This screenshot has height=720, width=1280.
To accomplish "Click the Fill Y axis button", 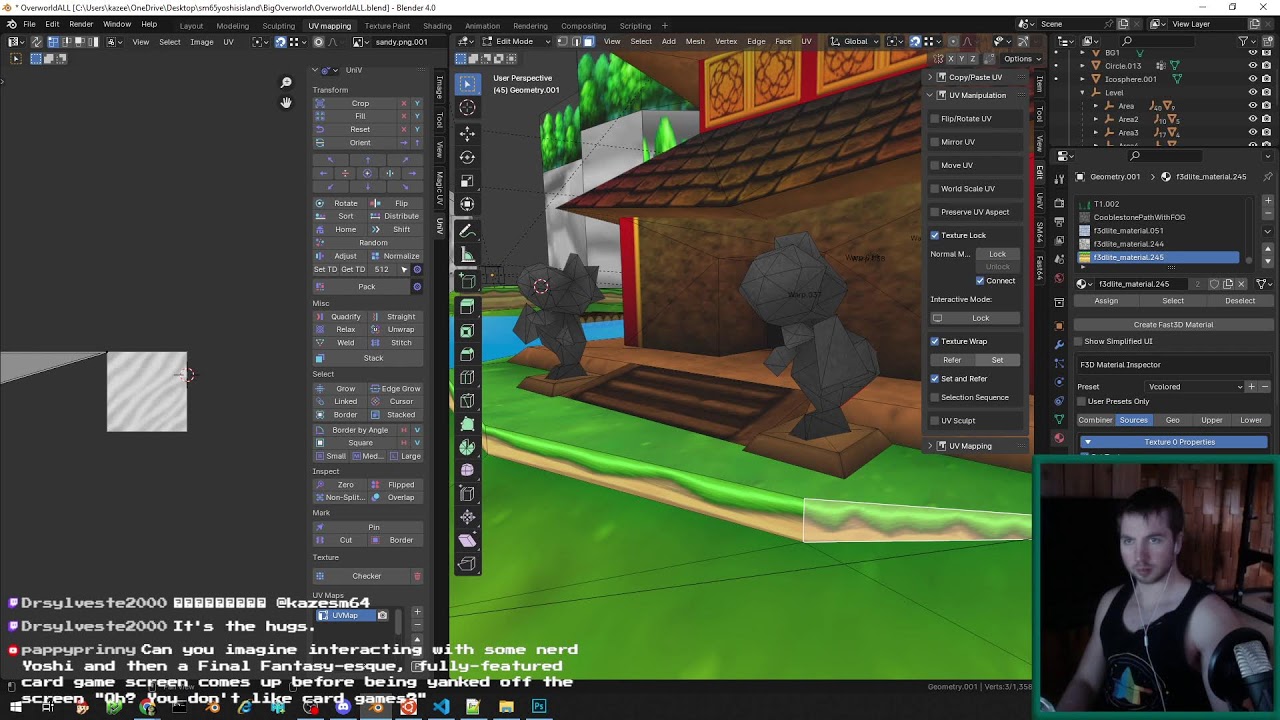I will (417, 116).
